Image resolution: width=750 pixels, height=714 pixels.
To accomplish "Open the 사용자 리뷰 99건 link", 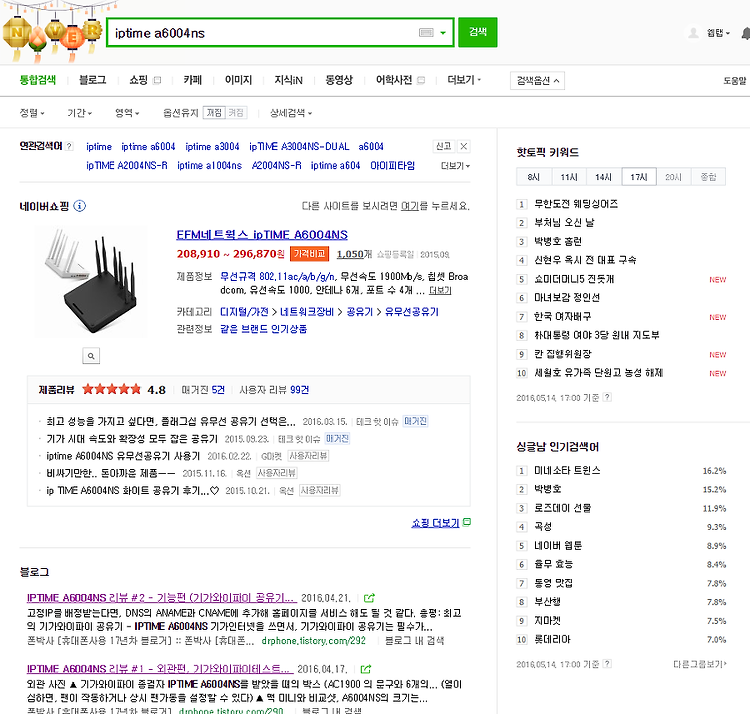I will (274, 390).
